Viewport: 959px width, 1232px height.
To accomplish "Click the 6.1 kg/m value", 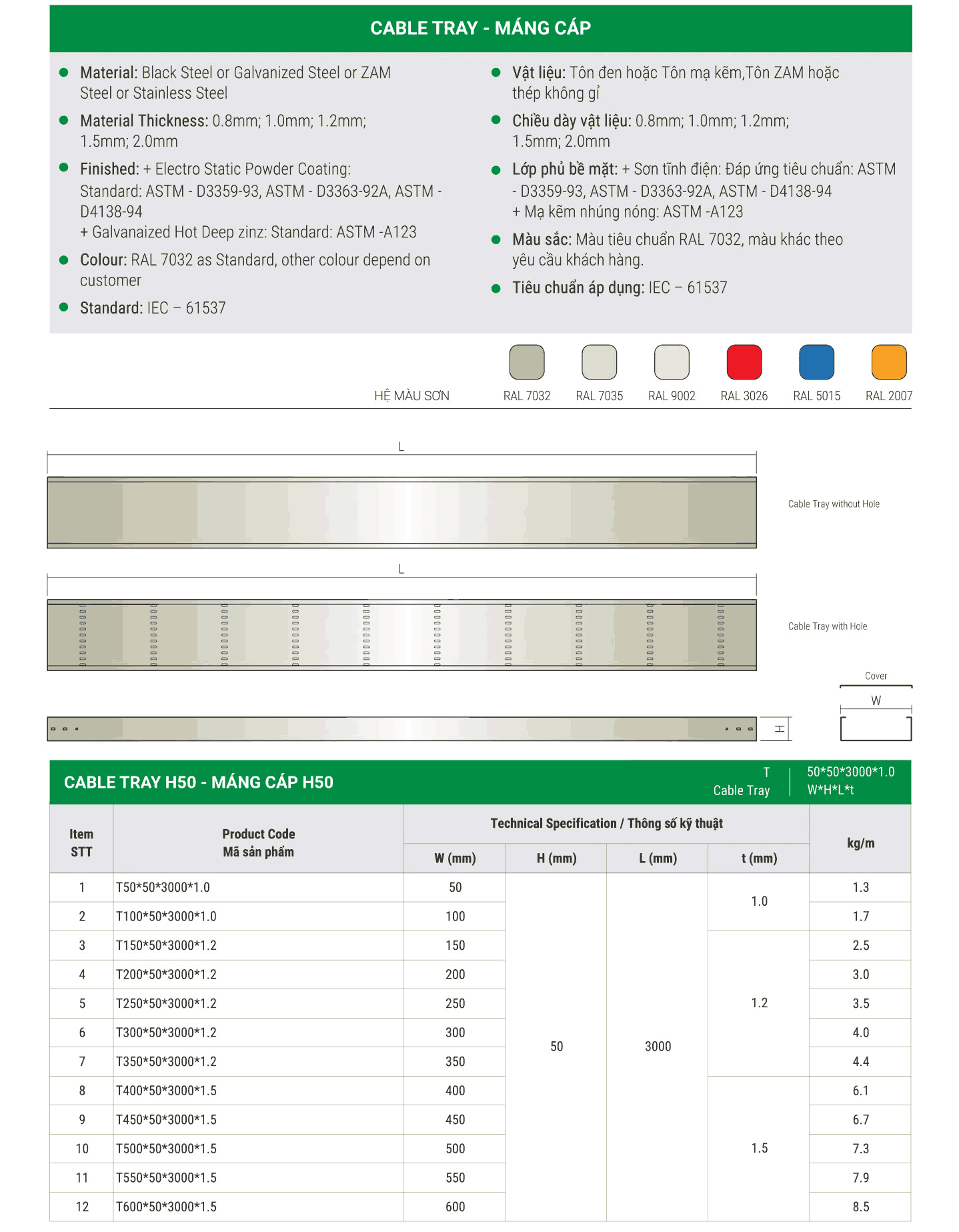I will coord(860,1090).
